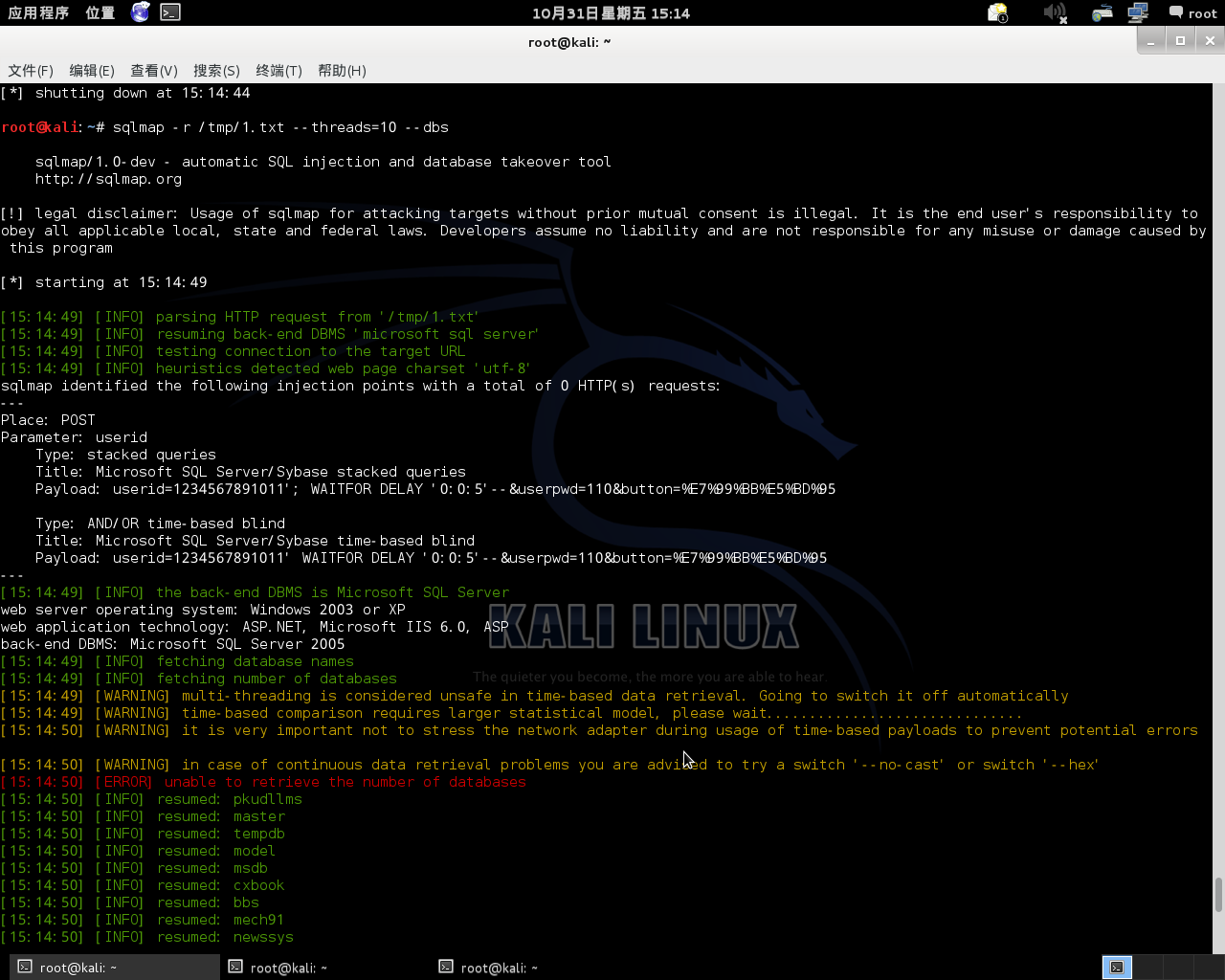Launch the terminal icon in top panel
The height and width of the screenshot is (980, 1225).
point(170,12)
